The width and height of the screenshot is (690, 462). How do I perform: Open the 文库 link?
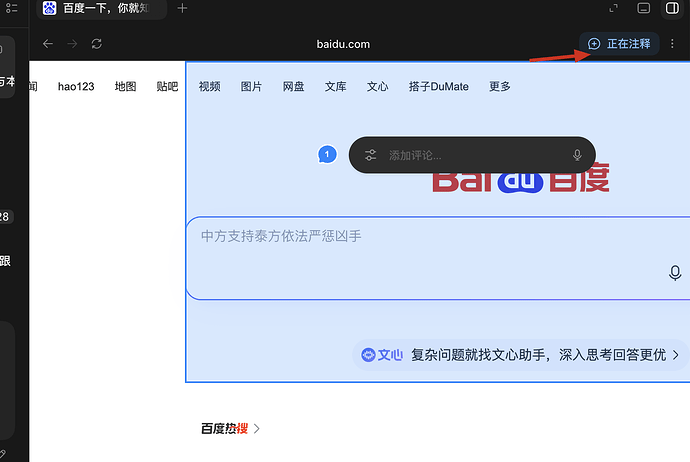point(335,86)
